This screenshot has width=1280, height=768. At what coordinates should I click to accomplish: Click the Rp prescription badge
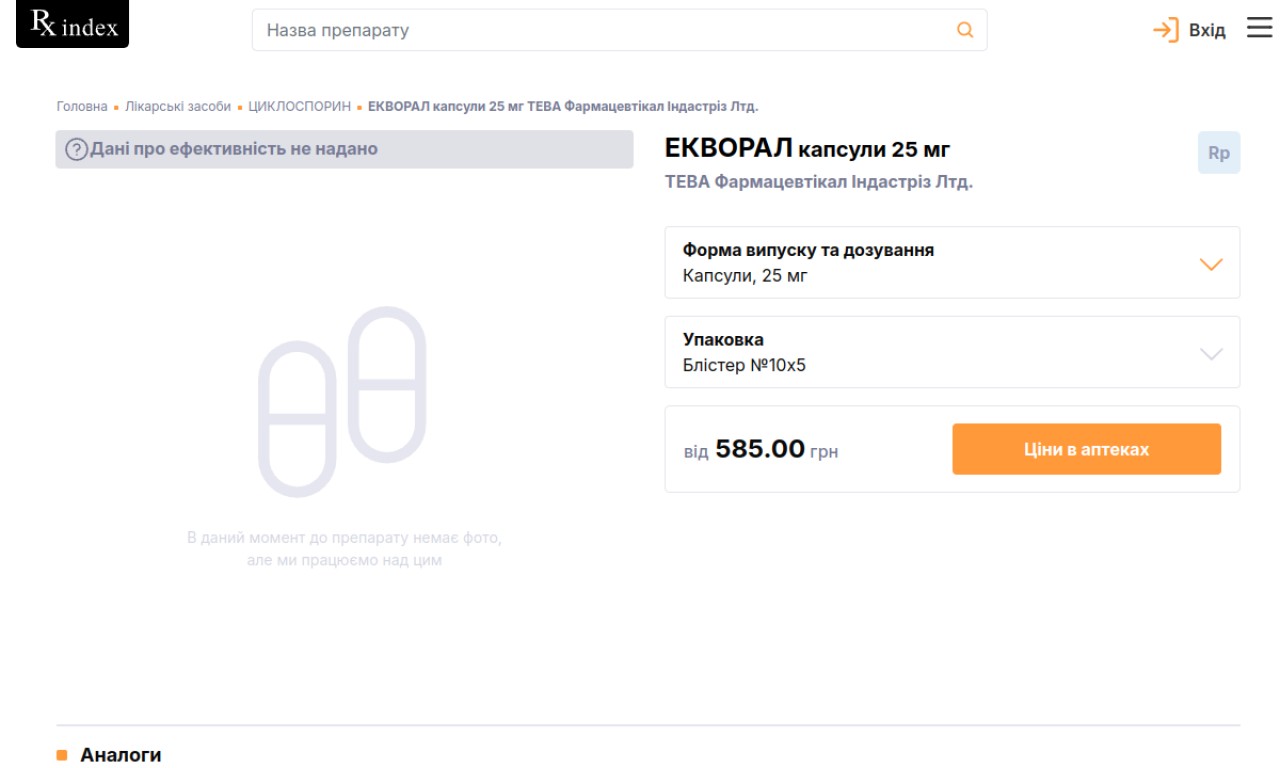coord(1218,153)
